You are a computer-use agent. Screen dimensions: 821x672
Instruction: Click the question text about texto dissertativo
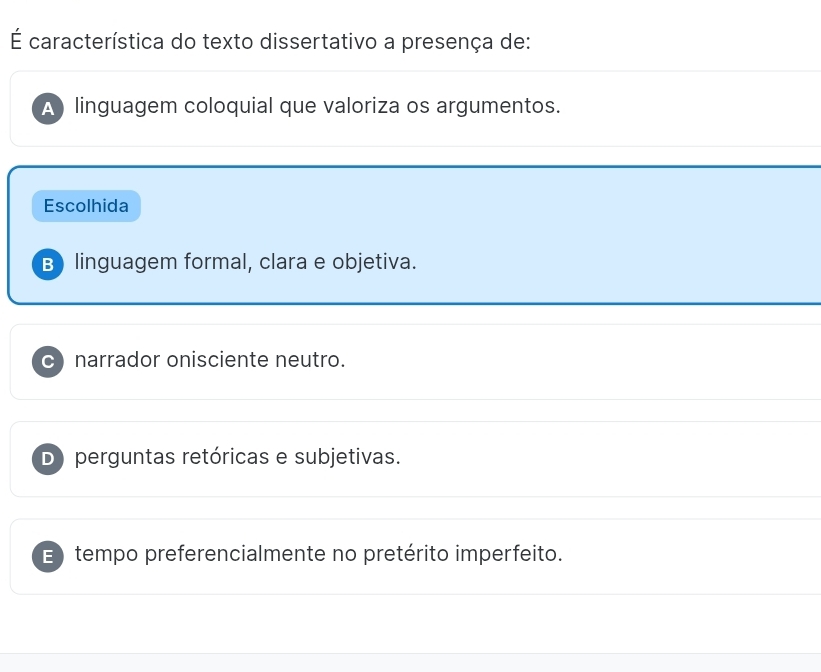coord(271,42)
